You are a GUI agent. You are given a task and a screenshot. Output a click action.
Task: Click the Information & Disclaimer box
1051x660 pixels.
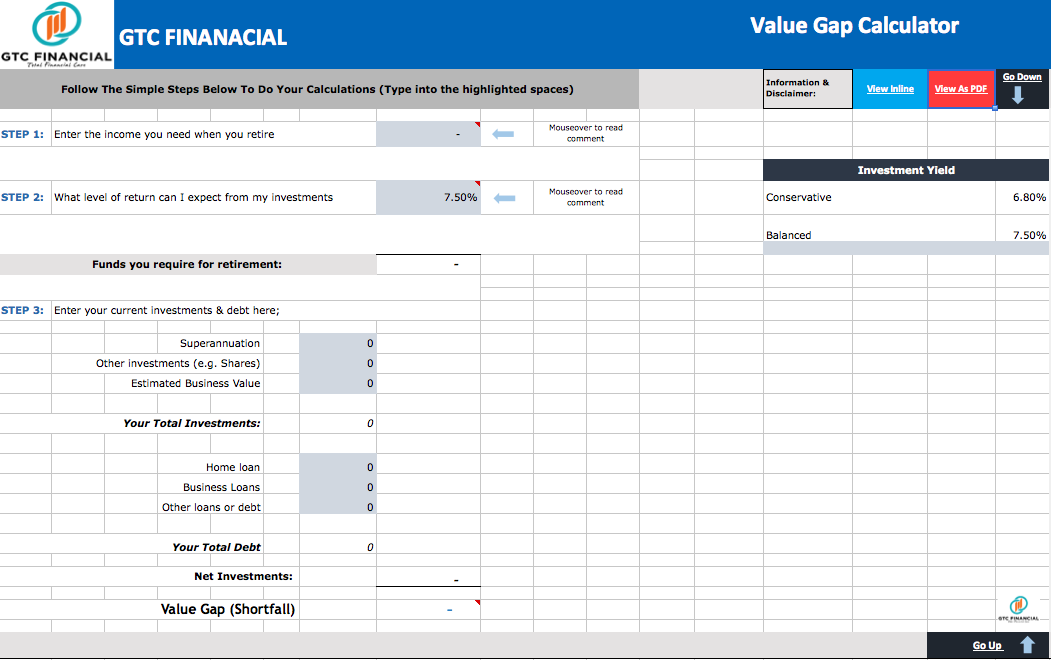click(808, 88)
